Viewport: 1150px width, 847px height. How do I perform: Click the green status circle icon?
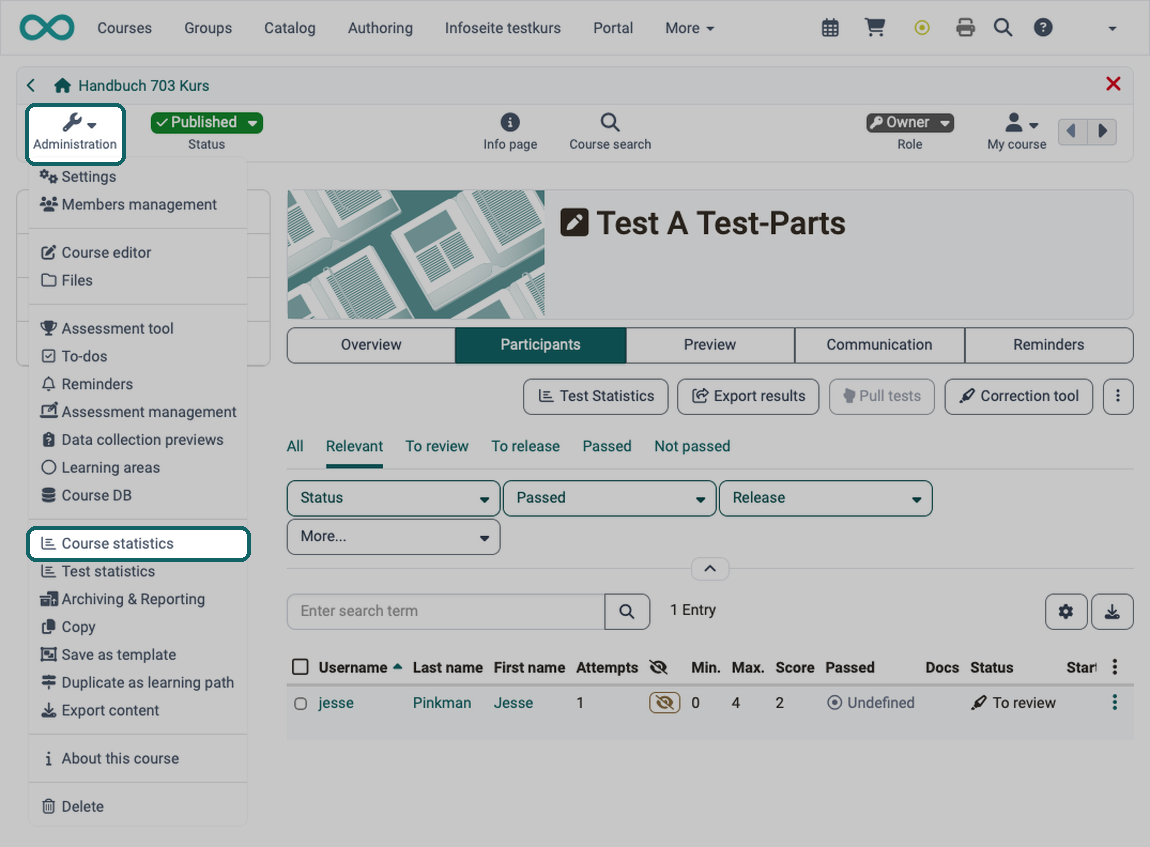[x=922, y=28]
